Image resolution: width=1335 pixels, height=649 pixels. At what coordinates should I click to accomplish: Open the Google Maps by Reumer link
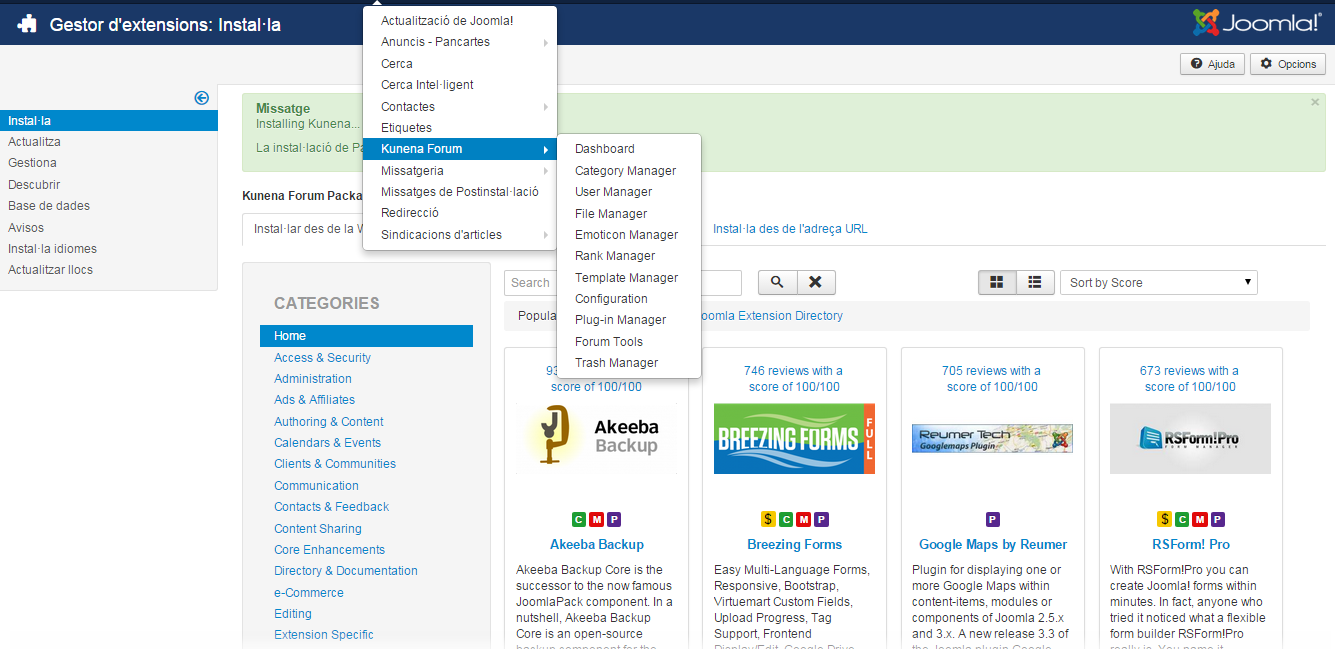993,545
